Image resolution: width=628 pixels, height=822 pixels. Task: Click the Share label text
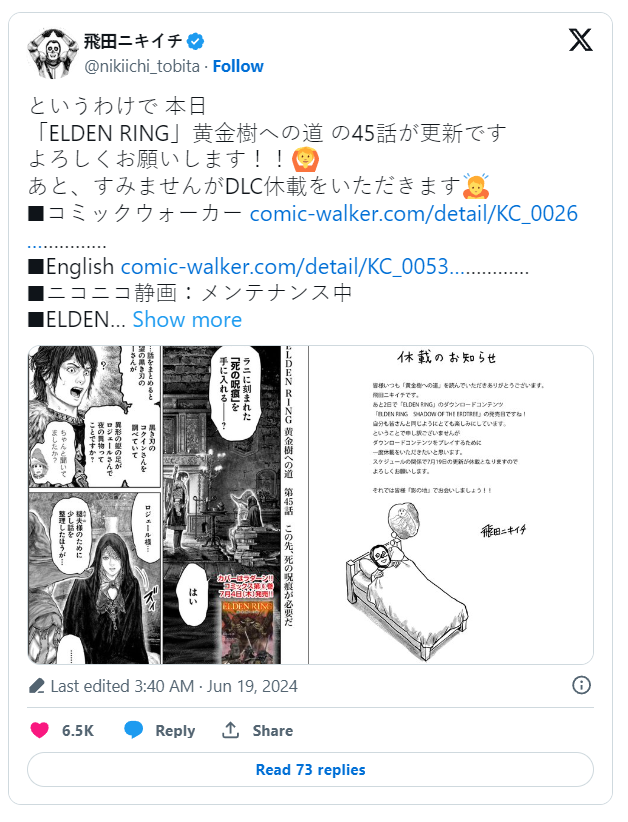(273, 730)
